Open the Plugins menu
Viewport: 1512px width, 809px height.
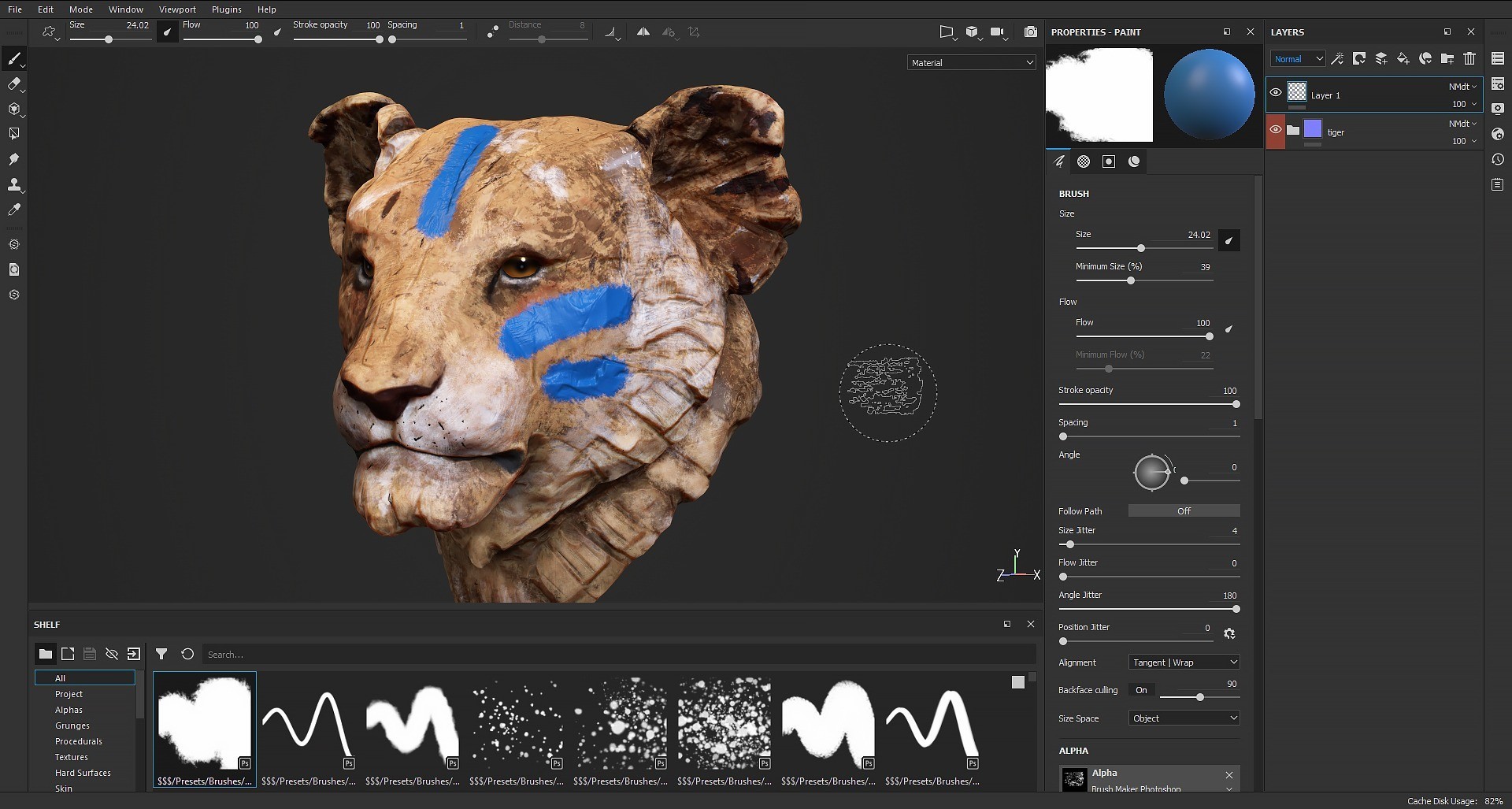click(226, 9)
